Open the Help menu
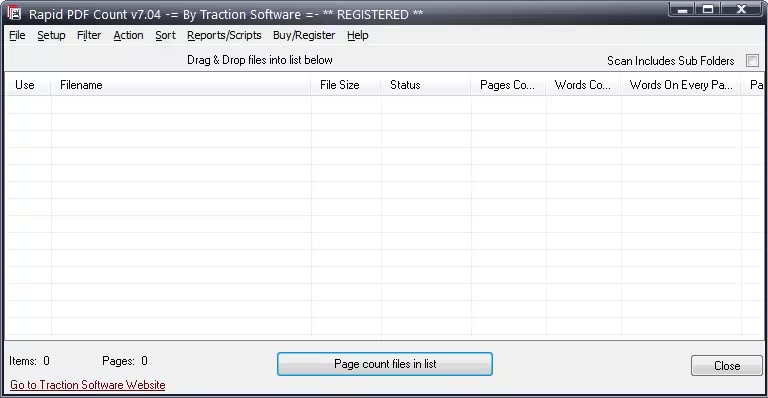Viewport: 768px width, 398px height. [x=358, y=35]
